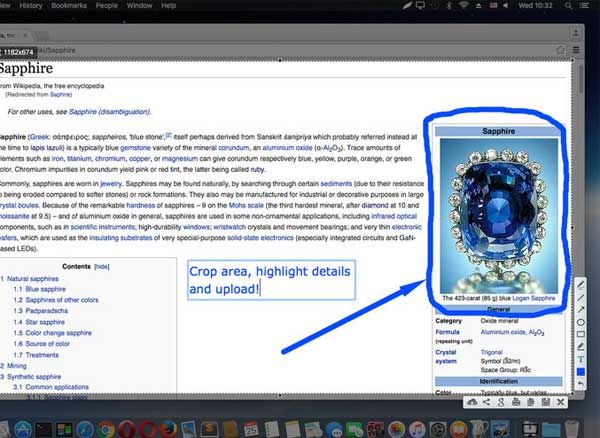Follow the corundum link

point(233,148)
